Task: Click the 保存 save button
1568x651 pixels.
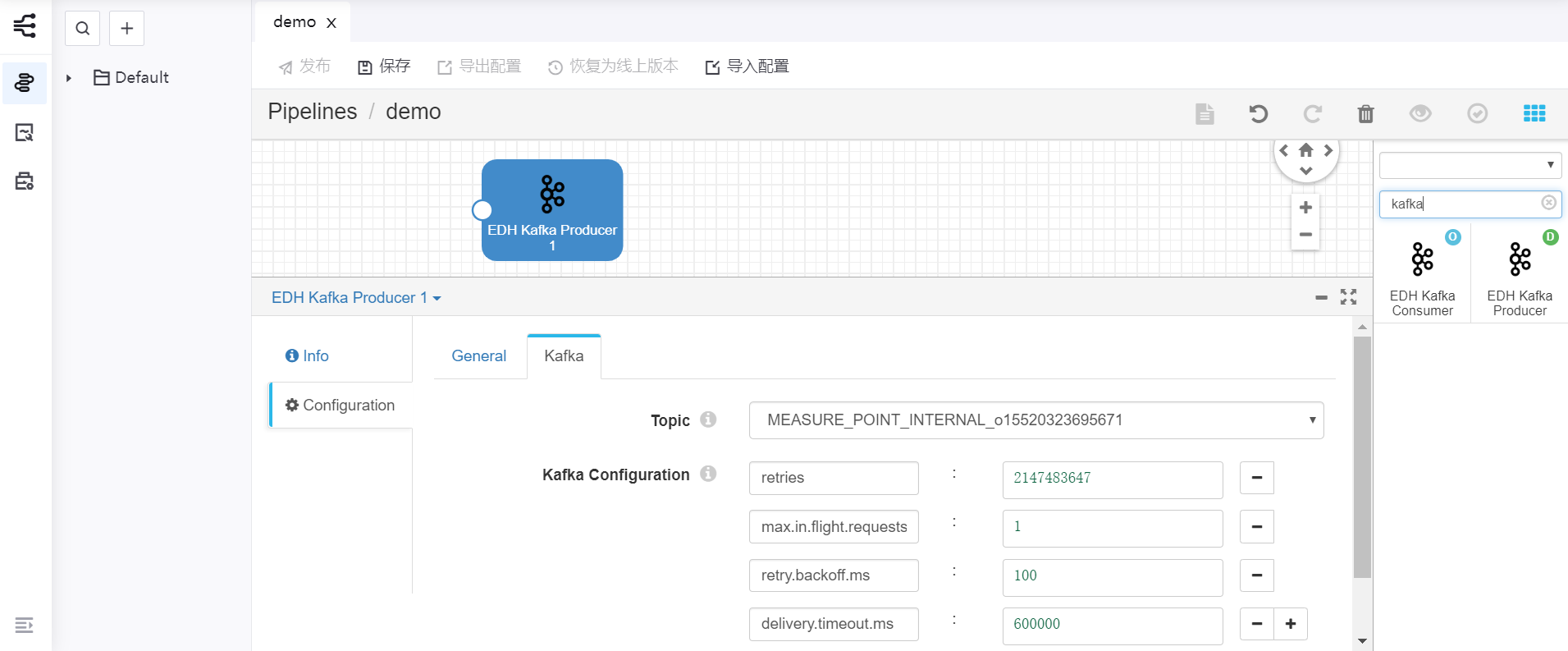Action: pyautogui.click(x=384, y=66)
